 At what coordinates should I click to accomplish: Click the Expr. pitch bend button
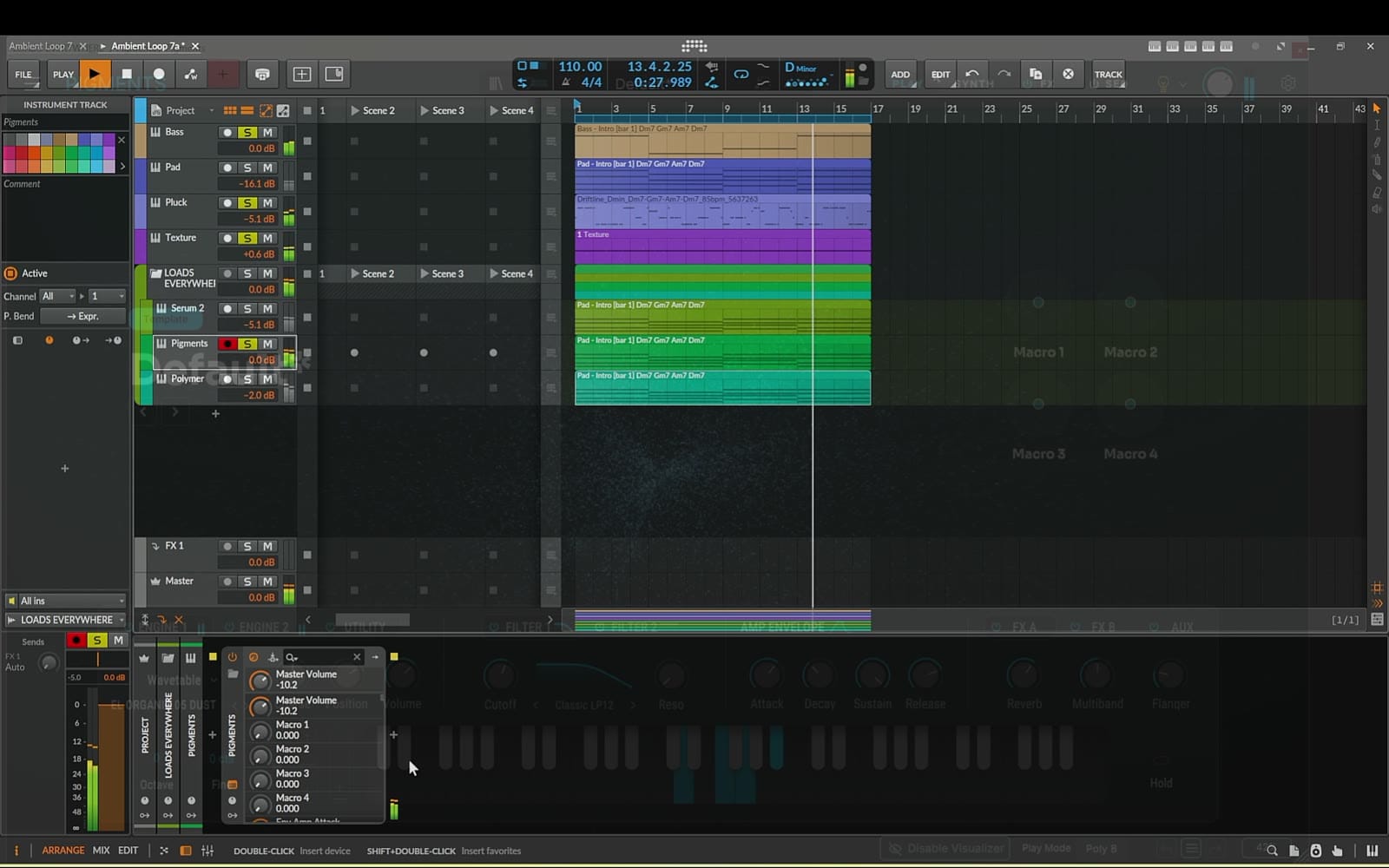82,316
